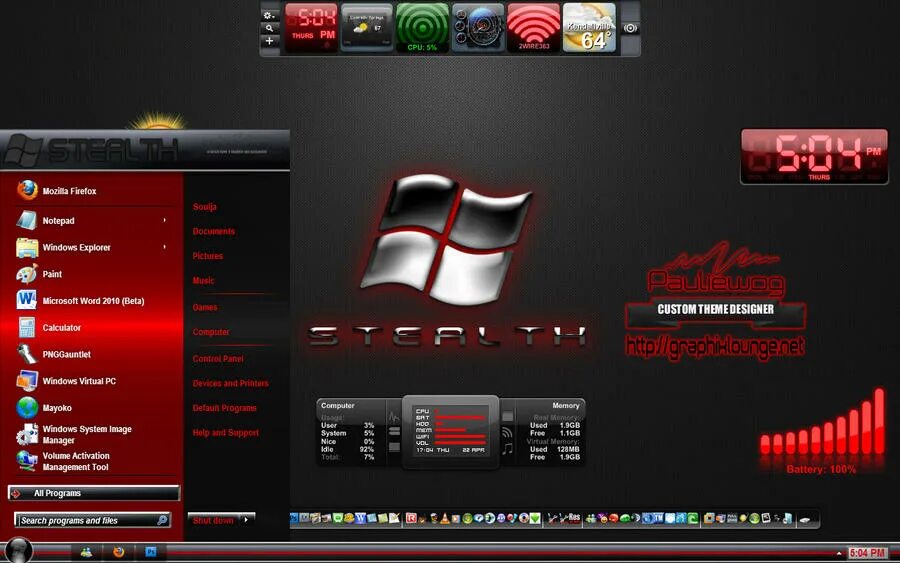Open Control Panel link

[x=218, y=359]
